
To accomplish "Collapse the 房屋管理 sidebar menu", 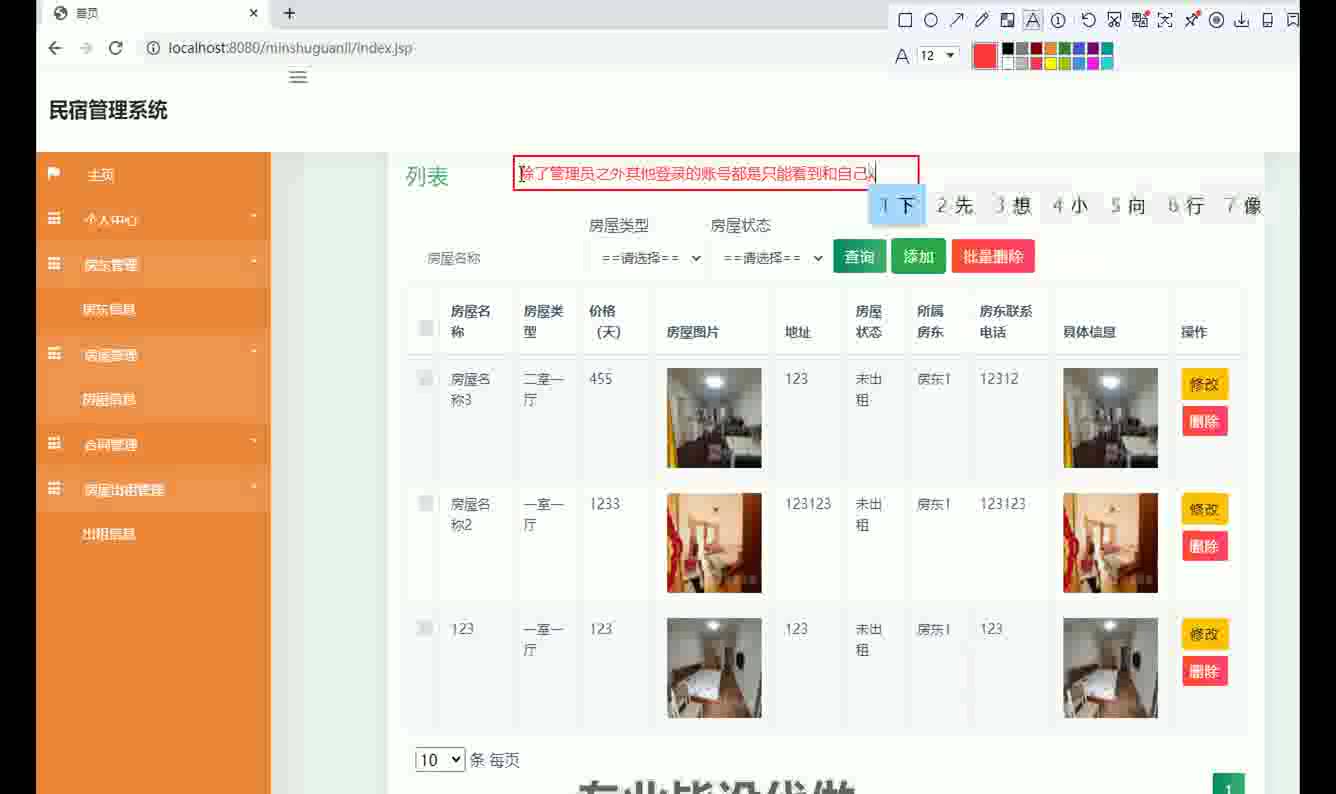I will (153, 354).
